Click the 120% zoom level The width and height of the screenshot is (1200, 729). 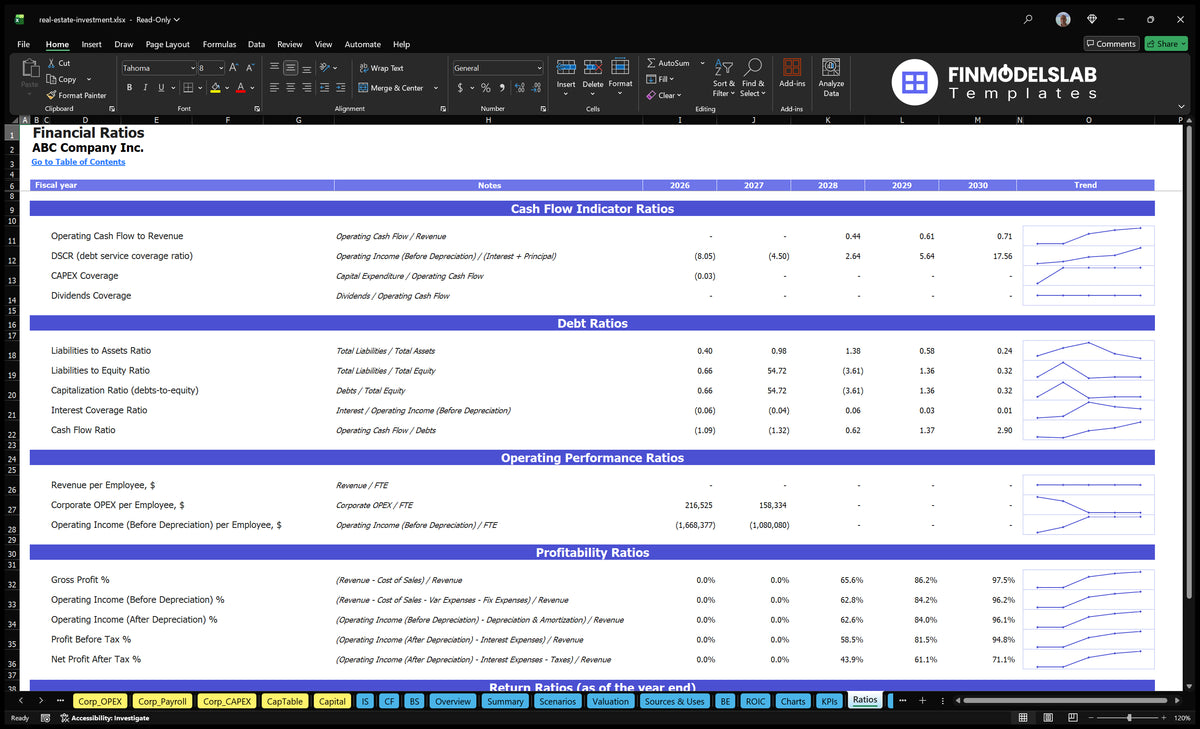[1183, 718]
